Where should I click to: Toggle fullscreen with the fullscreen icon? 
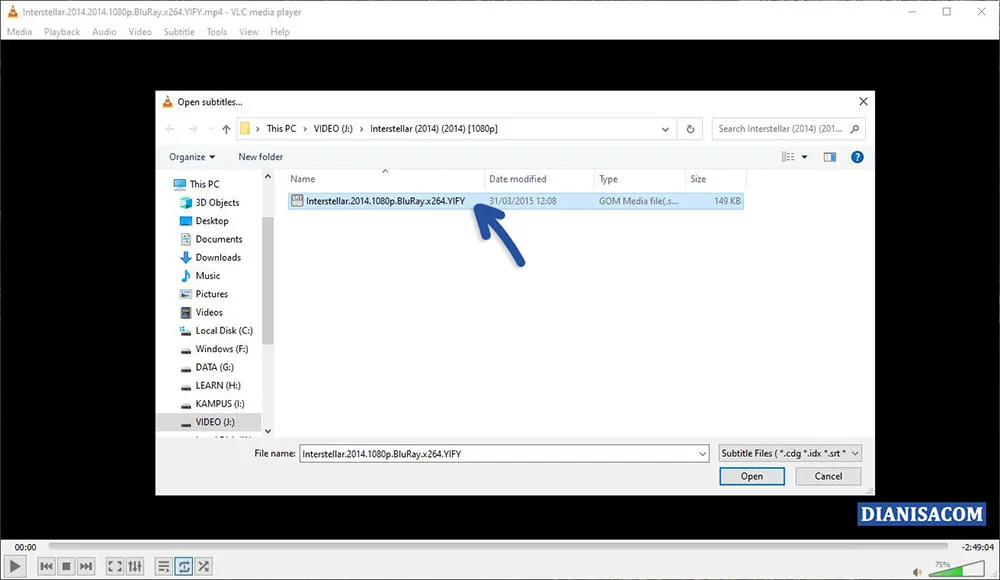pyautogui.click(x=114, y=565)
